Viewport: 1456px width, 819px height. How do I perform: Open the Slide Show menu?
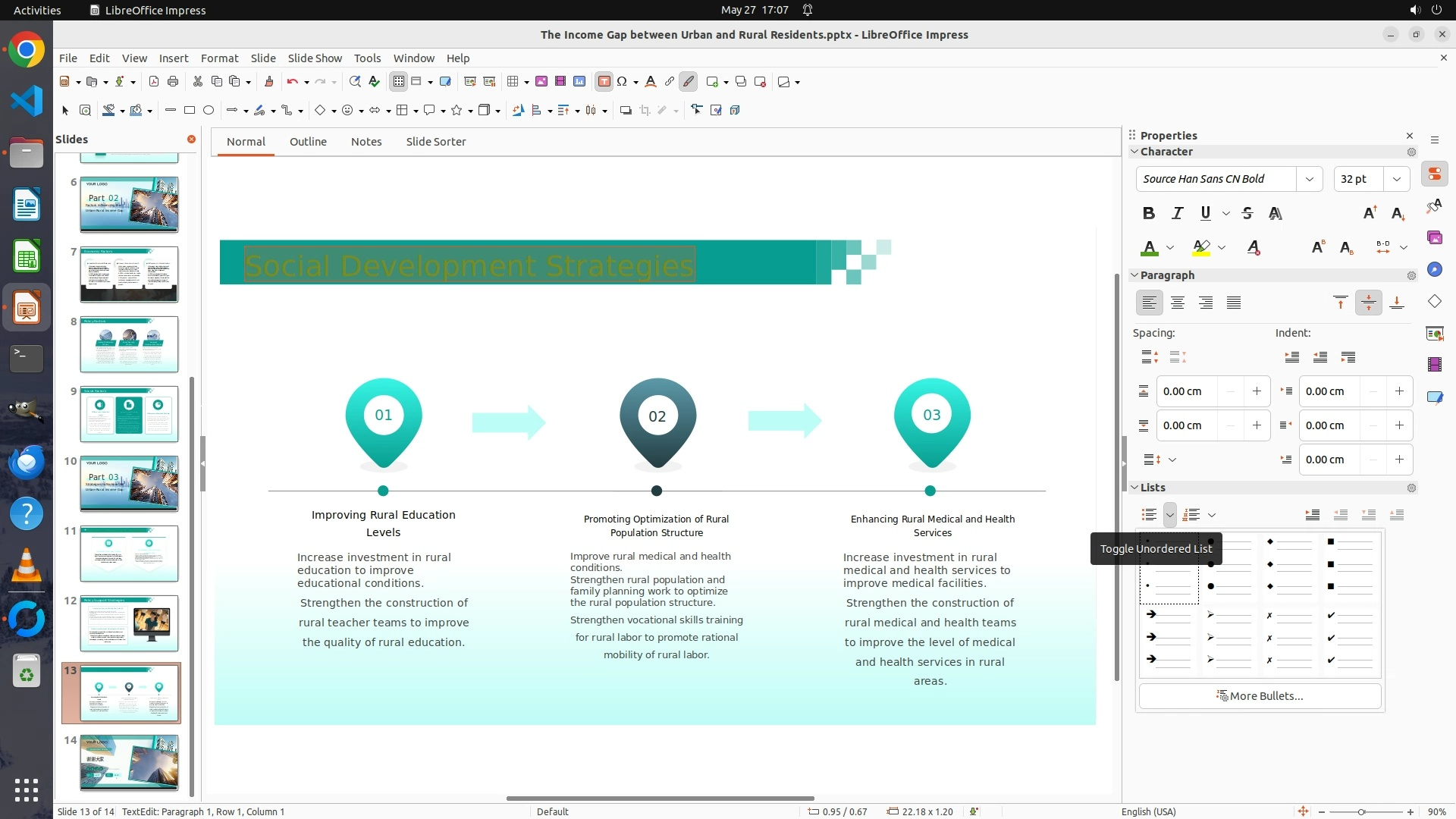click(315, 58)
